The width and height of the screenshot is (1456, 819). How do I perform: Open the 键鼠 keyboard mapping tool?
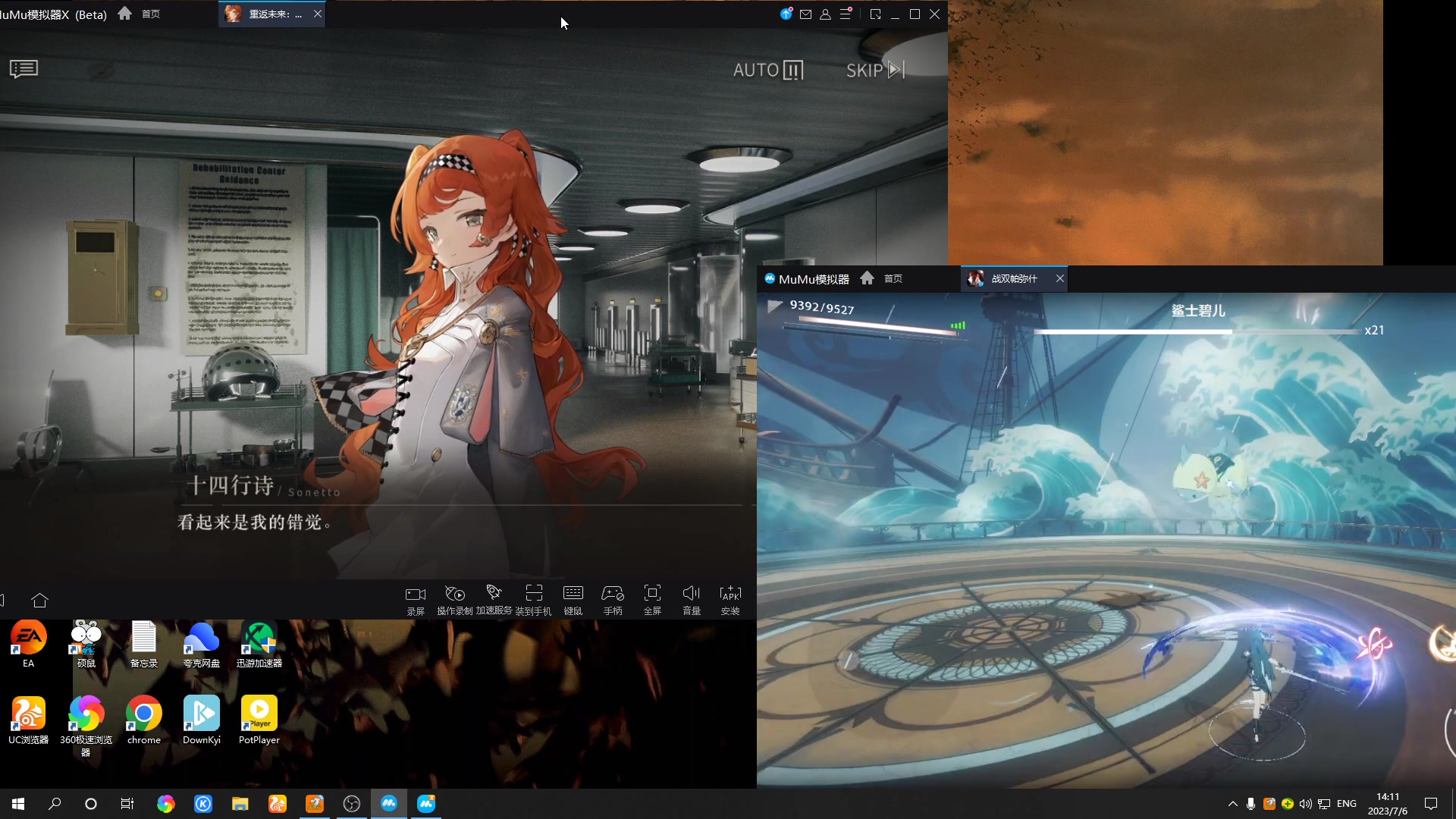pyautogui.click(x=573, y=600)
